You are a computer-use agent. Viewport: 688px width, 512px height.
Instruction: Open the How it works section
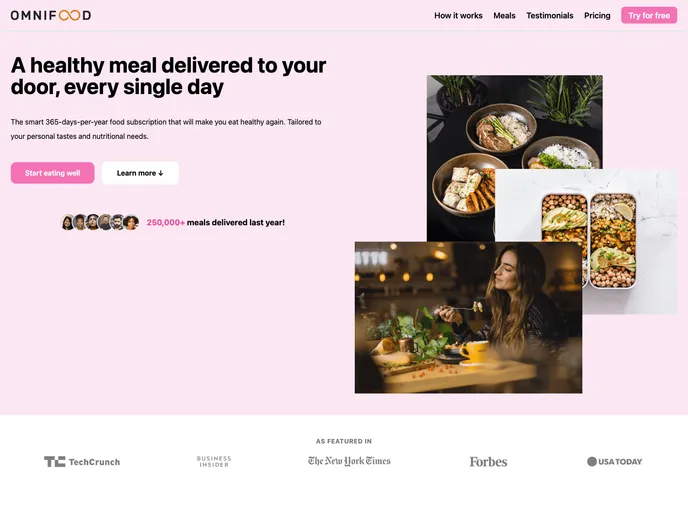point(458,15)
